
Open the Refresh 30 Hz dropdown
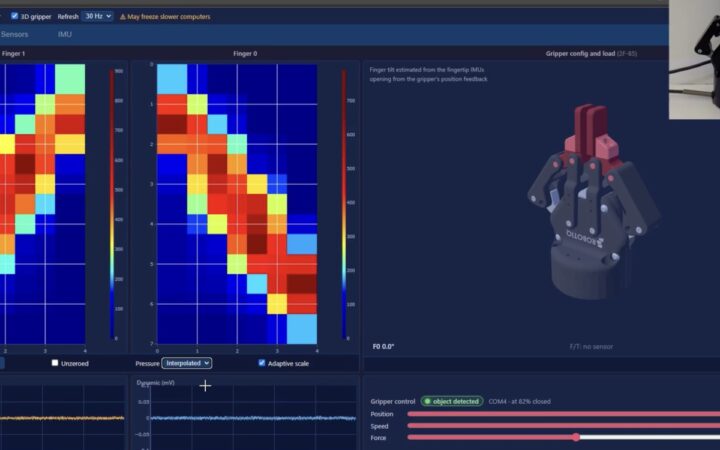[97, 16]
